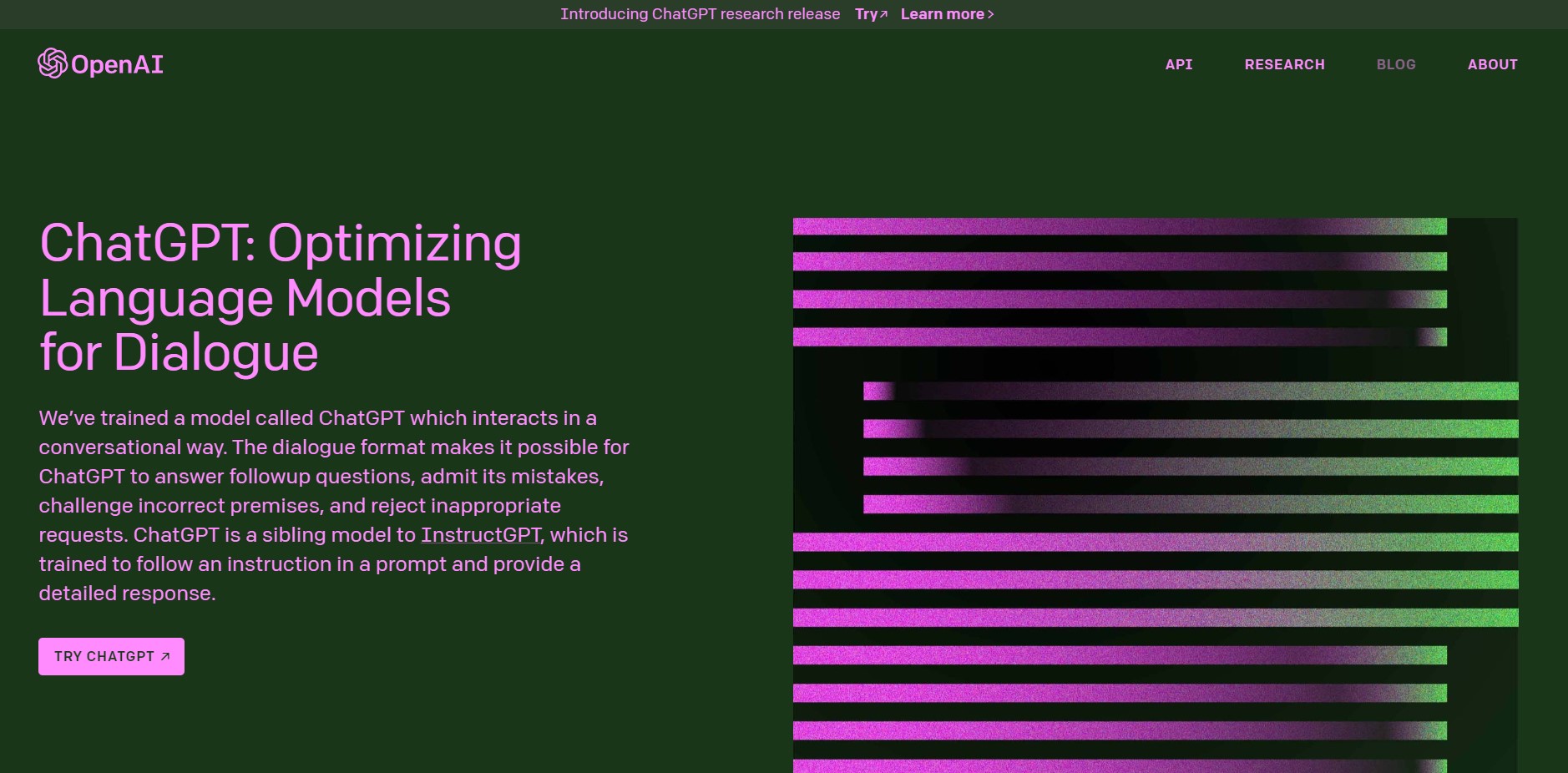Click the Try link in top banner
Viewport: 1568px width, 773px height.
[x=866, y=14]
